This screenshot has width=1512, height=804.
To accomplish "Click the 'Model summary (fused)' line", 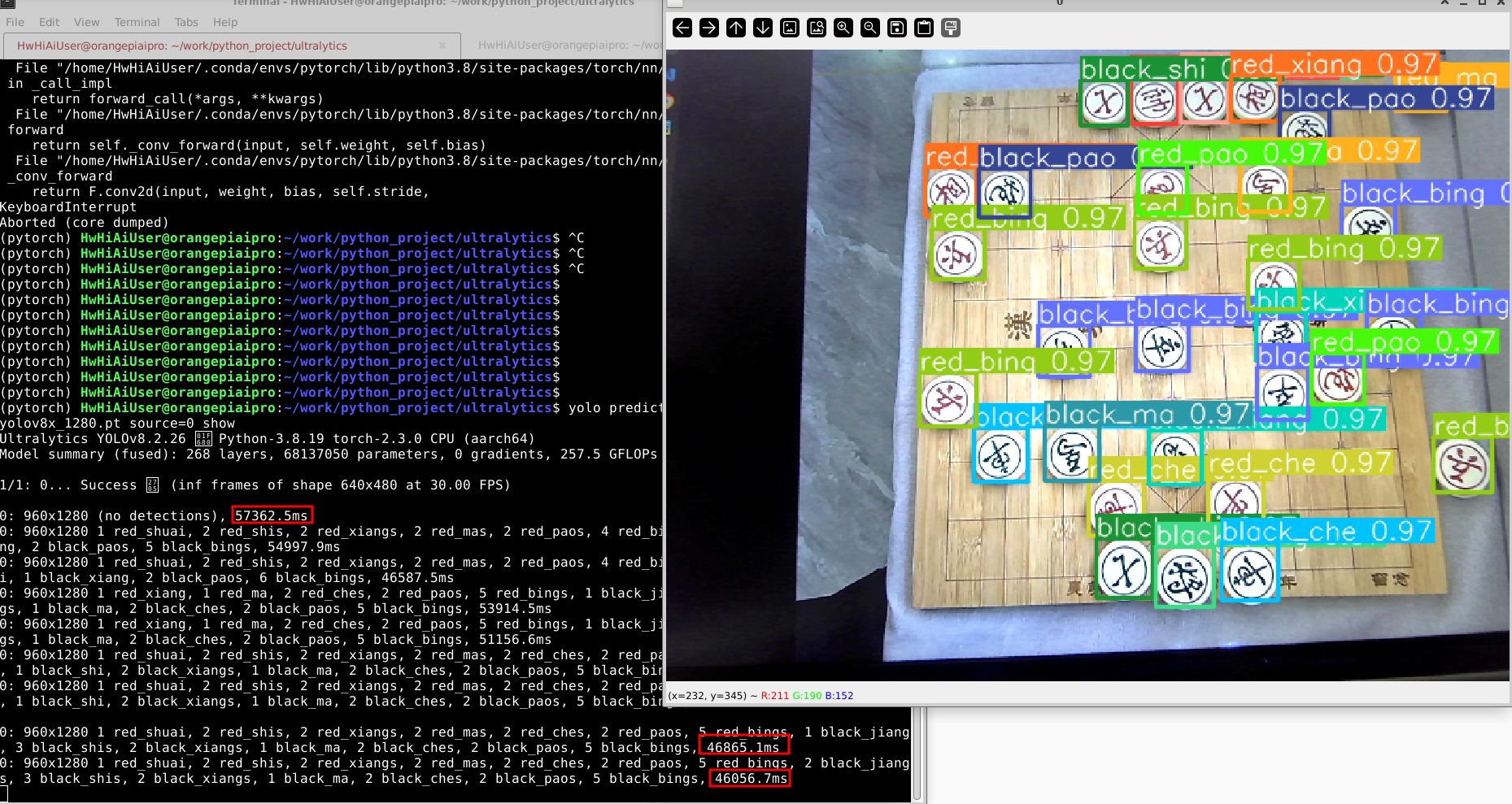I will coord(329,454).
